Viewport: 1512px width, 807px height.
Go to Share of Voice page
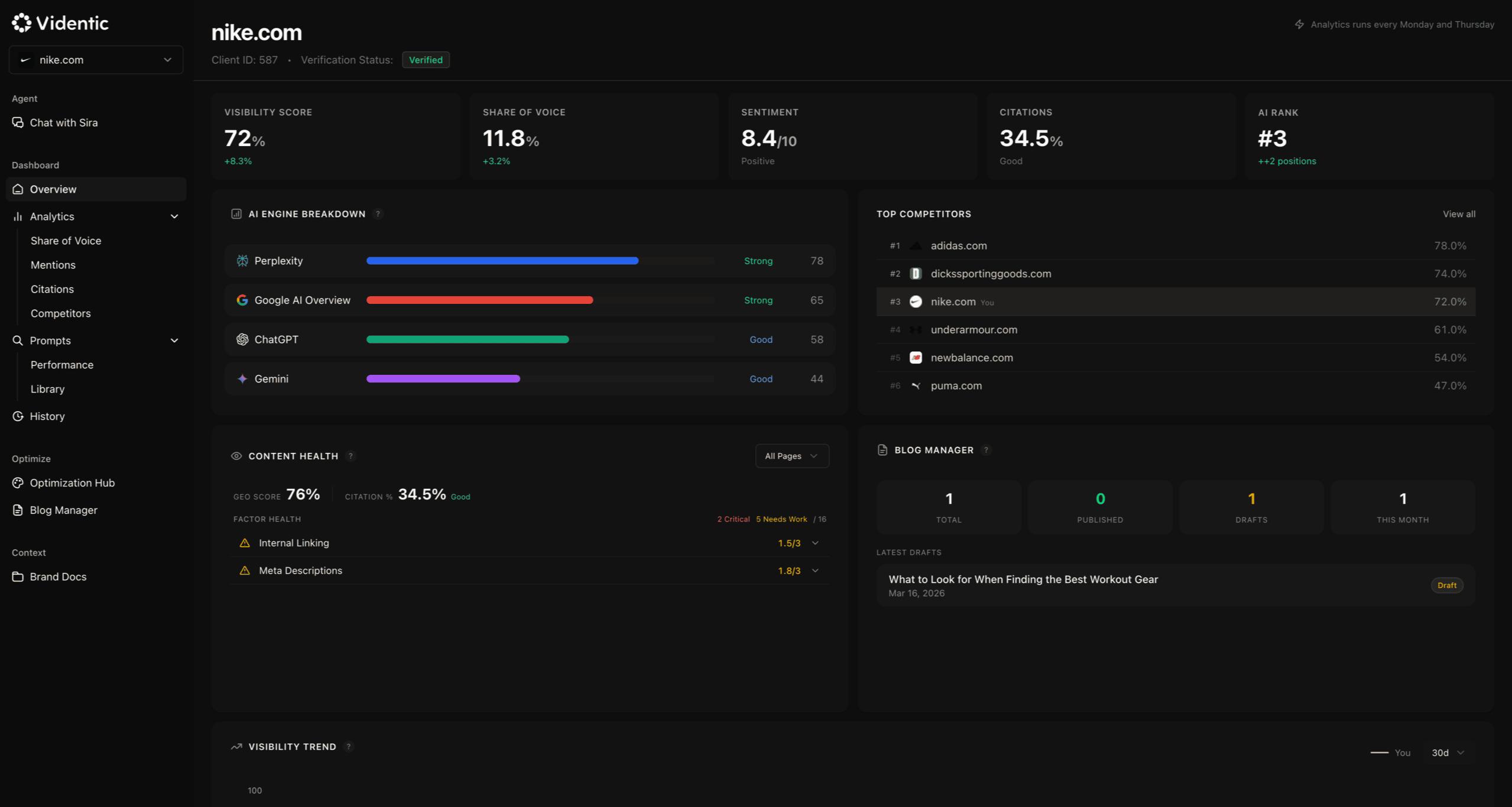click(x=66, y=241)
